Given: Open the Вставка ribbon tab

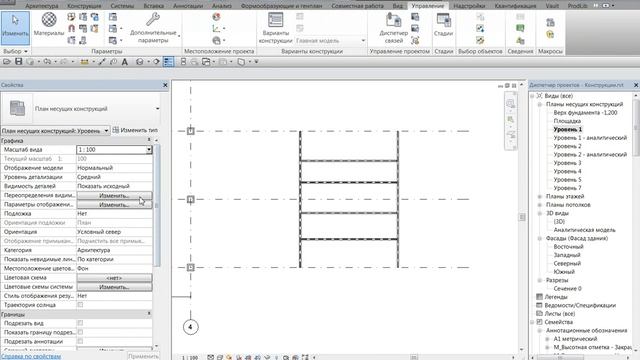Looking at the screenshot, I should point(154,6).
